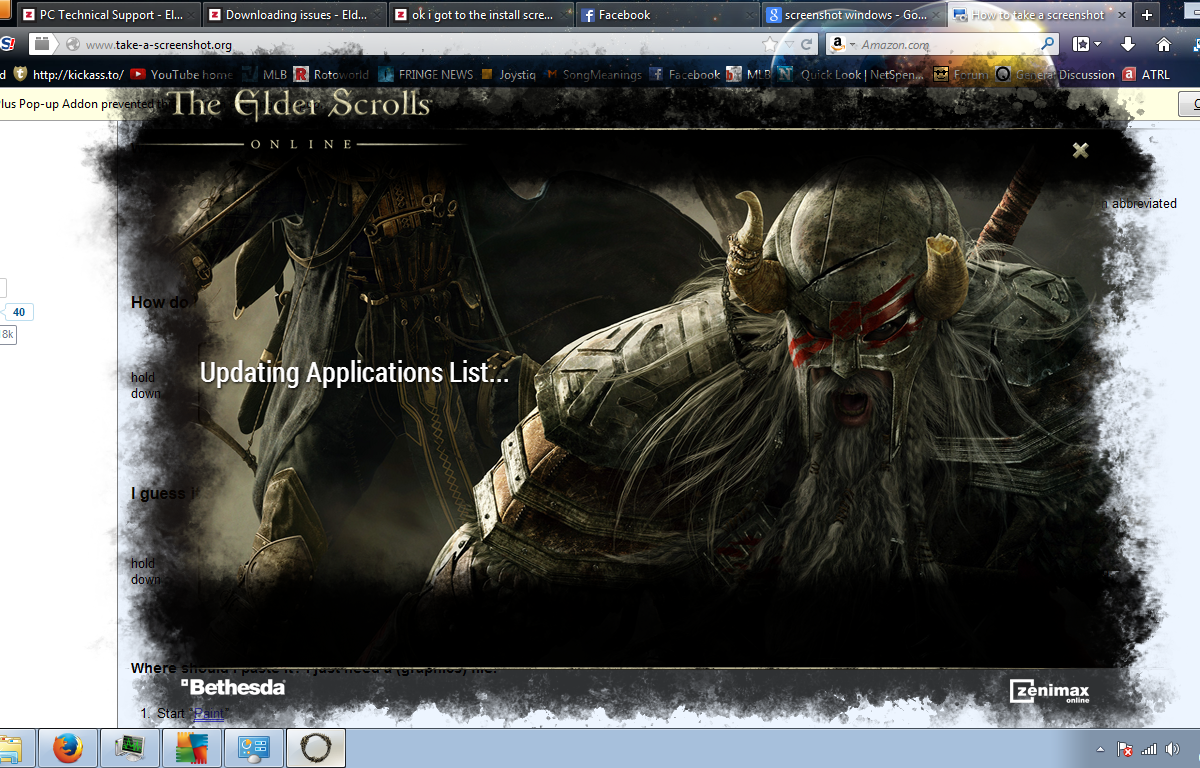Close the Elder Scrolls Online launcher window
The height and width of the screenshot is (768, 1200).
[1080, 150]
